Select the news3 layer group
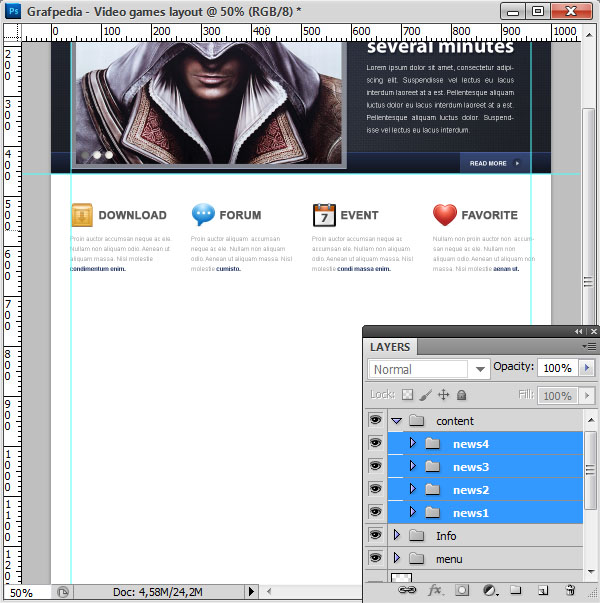Screen dimensions: 600x603 [x=485, y=466]
